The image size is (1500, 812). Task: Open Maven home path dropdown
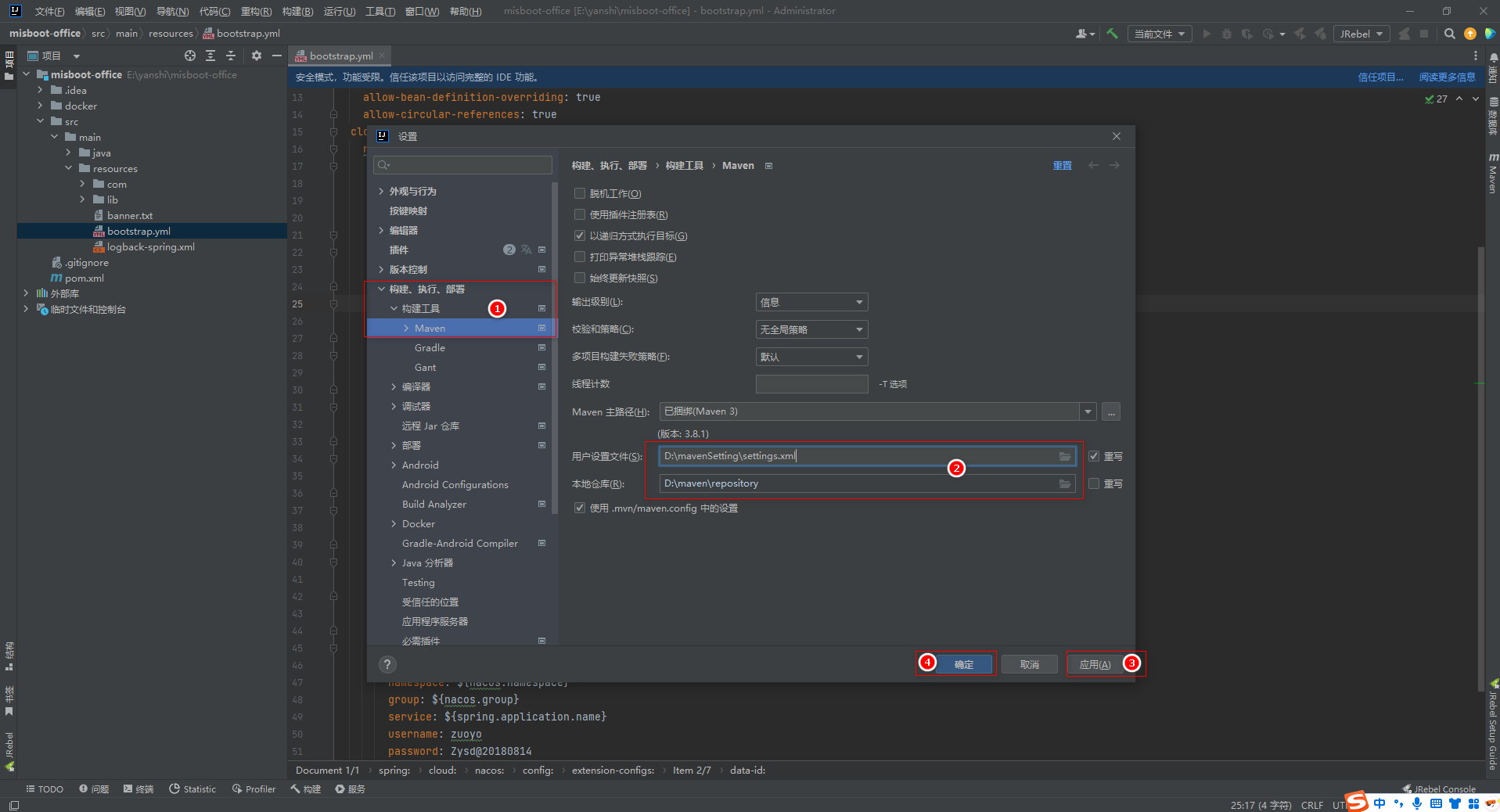[x=1088, y=411]
